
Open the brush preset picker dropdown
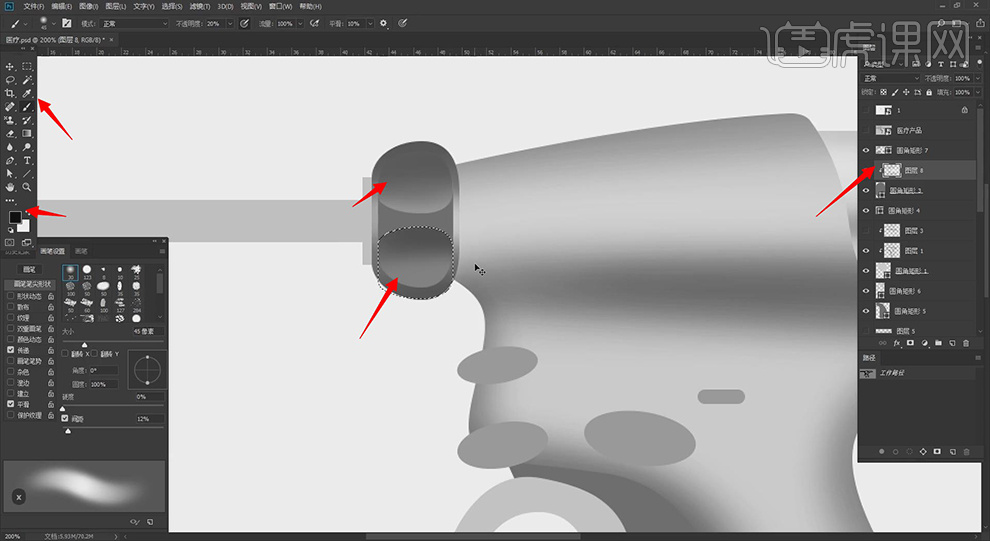[x=54, y=23]
